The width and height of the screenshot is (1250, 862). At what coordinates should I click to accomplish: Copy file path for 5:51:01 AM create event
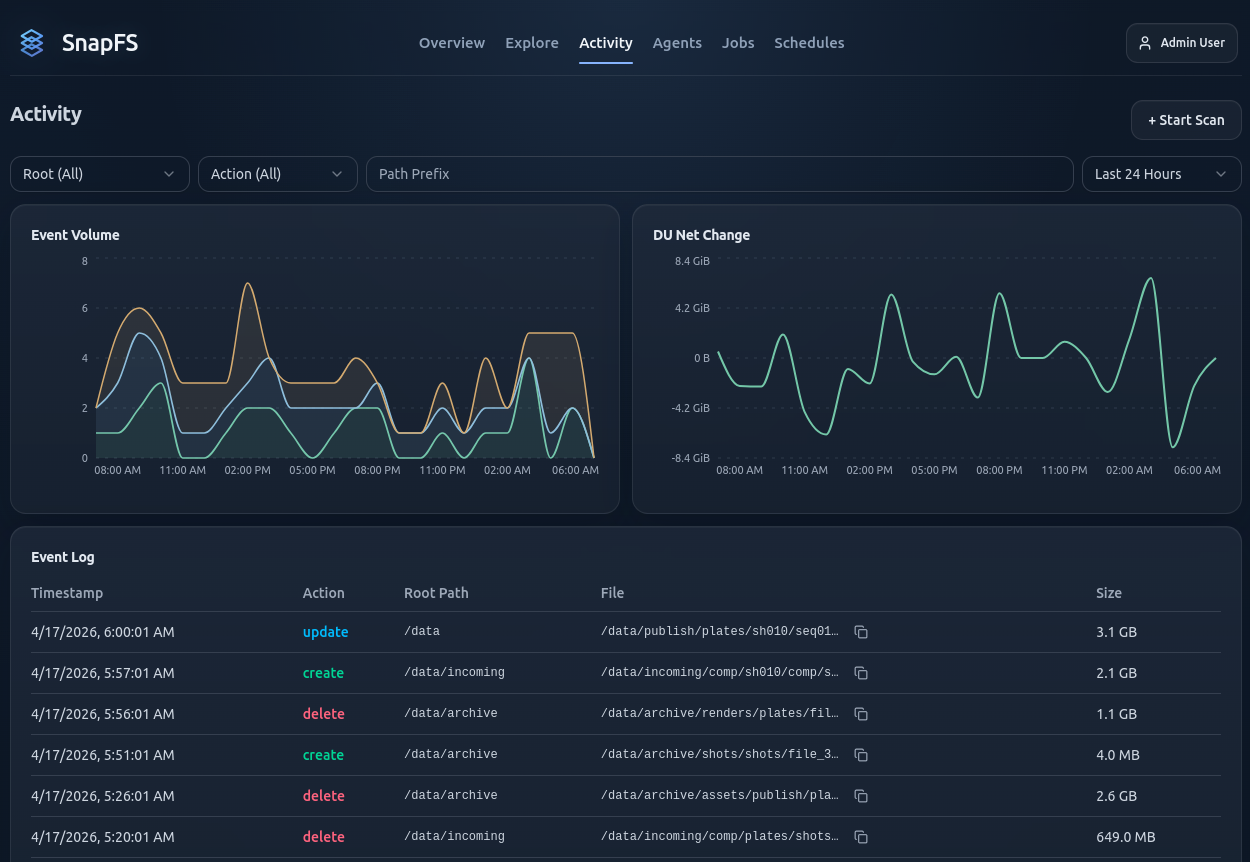pos(861,755)
